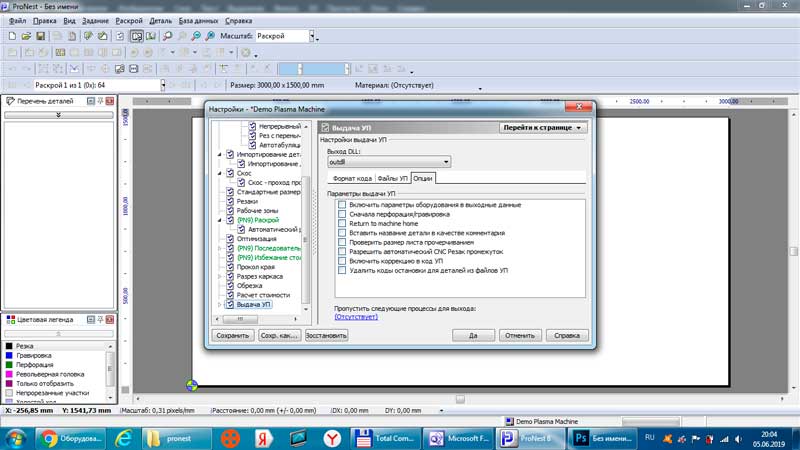Click the volume icon in system tray

pos(738,439)
